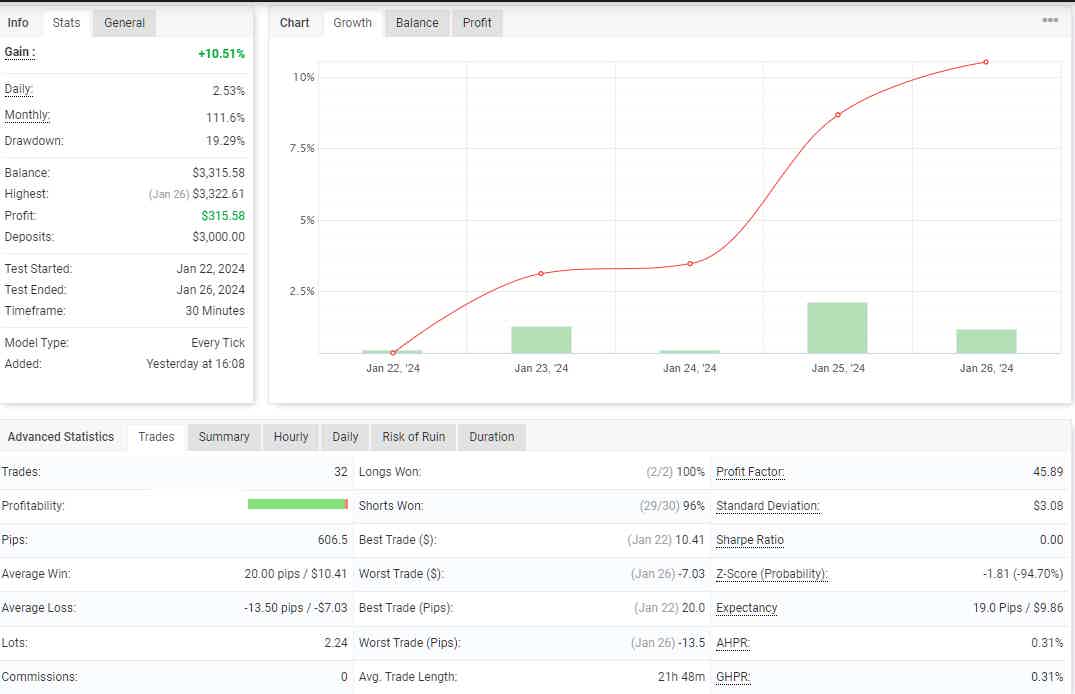Screen dimensions: 1075x694
Task: Switch to the Hourly tab
Action: [290, 437]
